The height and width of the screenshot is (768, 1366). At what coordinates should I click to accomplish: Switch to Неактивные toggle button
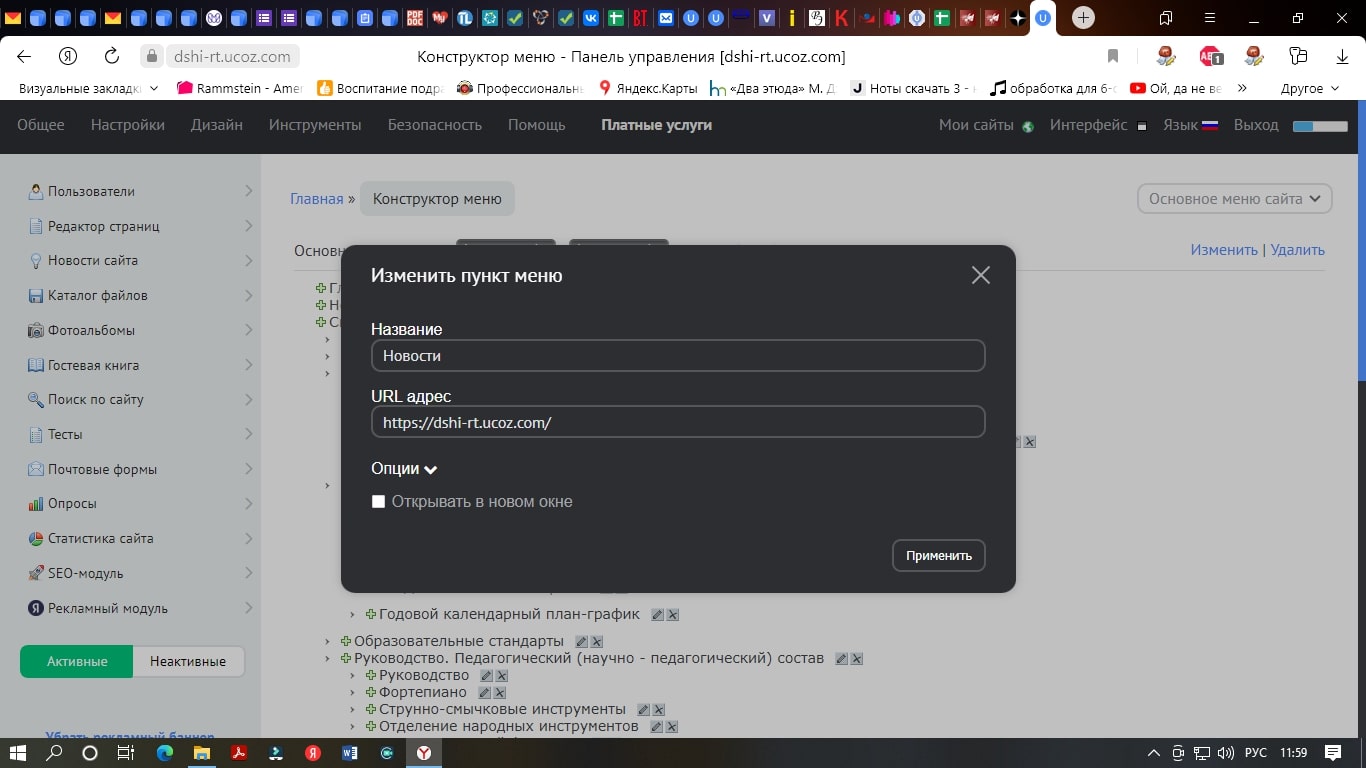[188, 661]
